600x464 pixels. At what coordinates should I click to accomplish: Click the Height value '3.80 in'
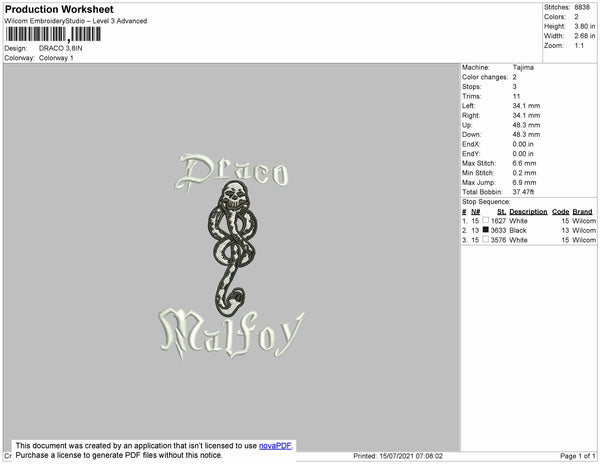click(584, 26)
